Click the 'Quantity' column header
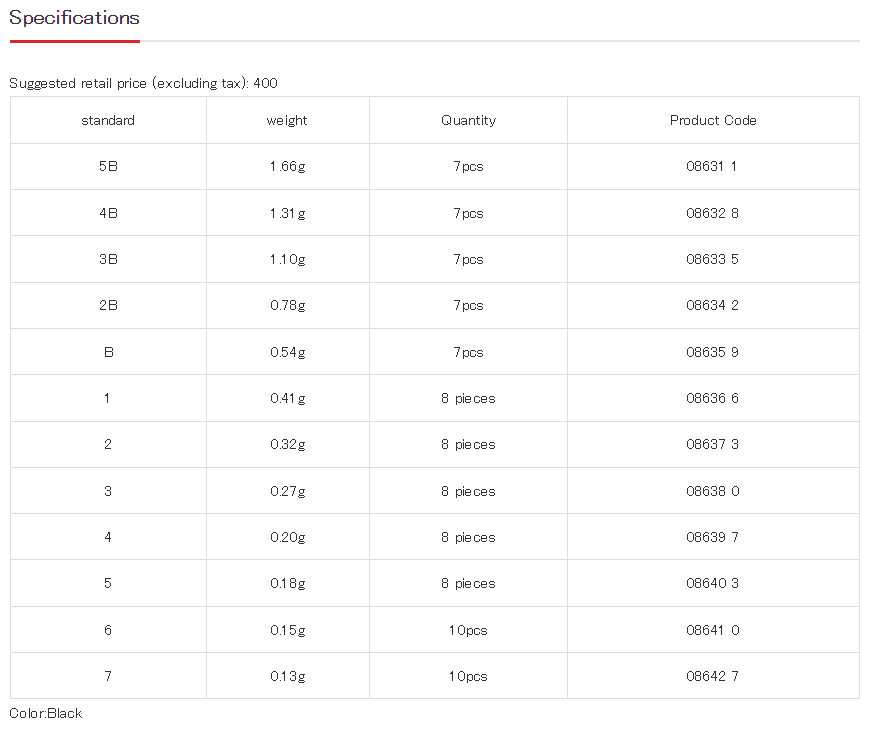The image size is (872, 730). tap(468, 120)
